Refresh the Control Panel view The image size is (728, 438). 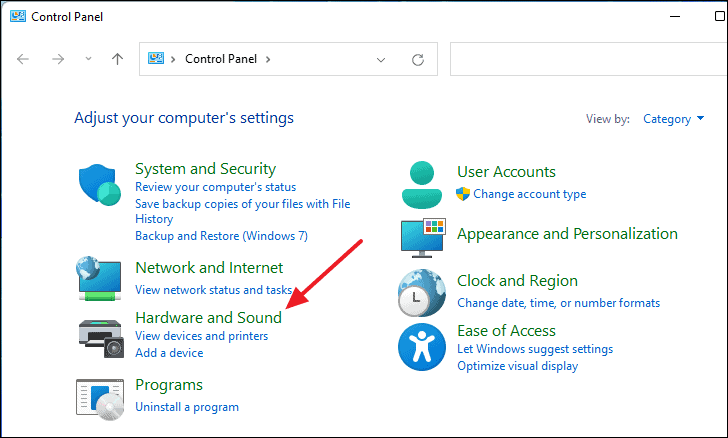[x=418, y=59]
